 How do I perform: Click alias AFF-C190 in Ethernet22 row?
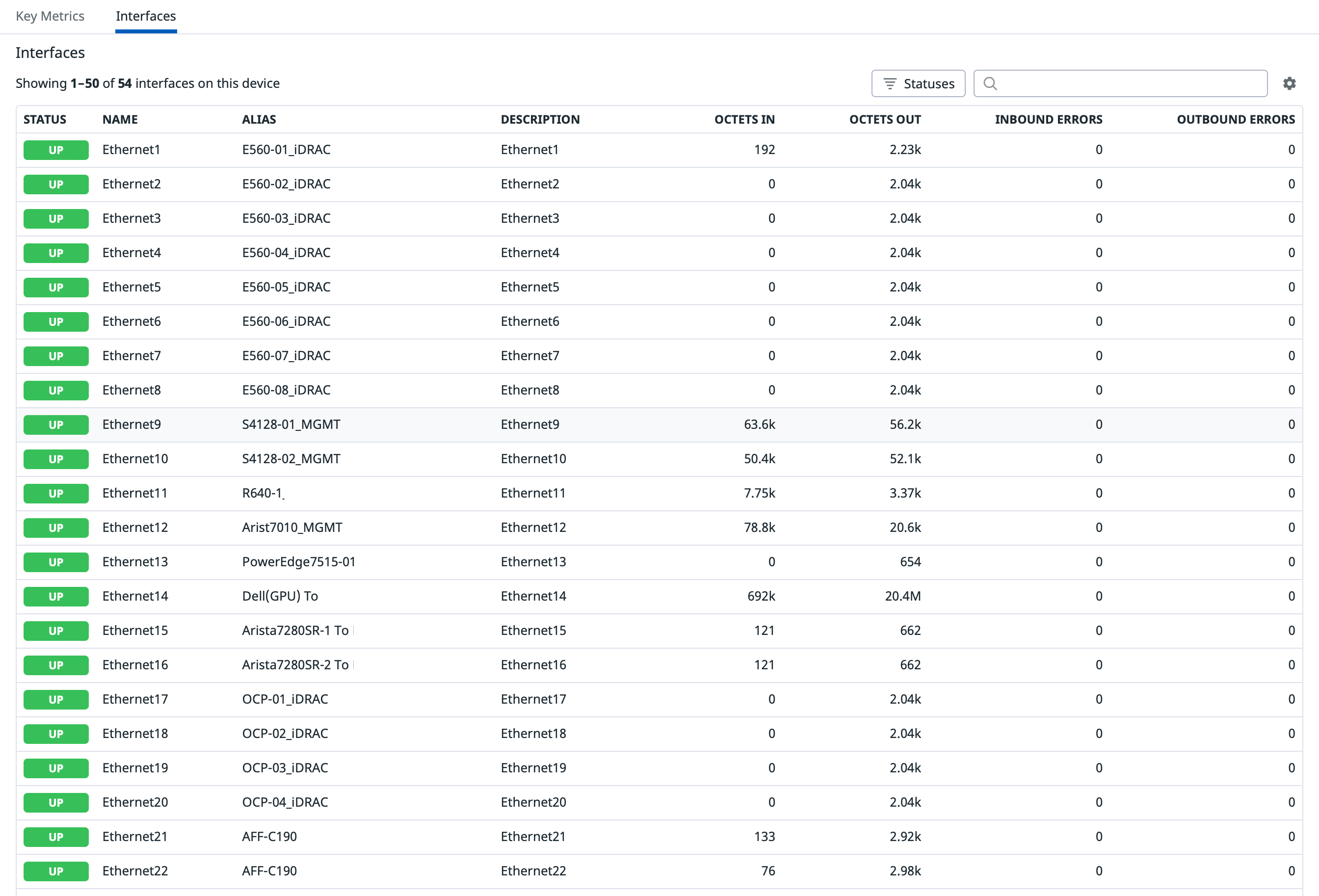pyautogui.click(x=269, y=870)
